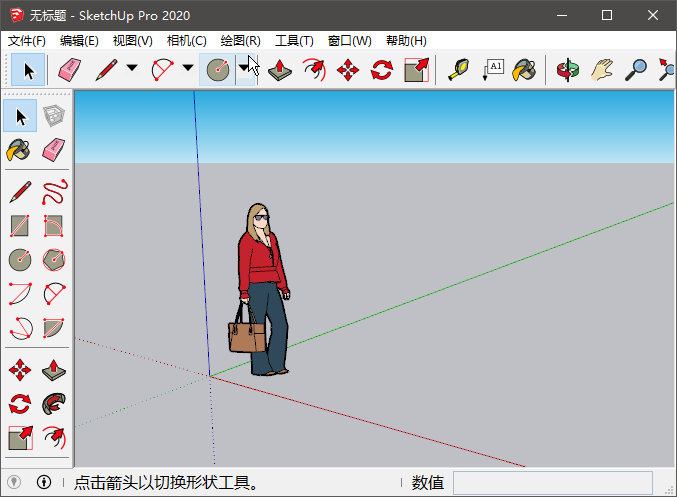Select the Arc tool in top toolbar
Screen dimensions: 677x497
(x=162, y=70)
